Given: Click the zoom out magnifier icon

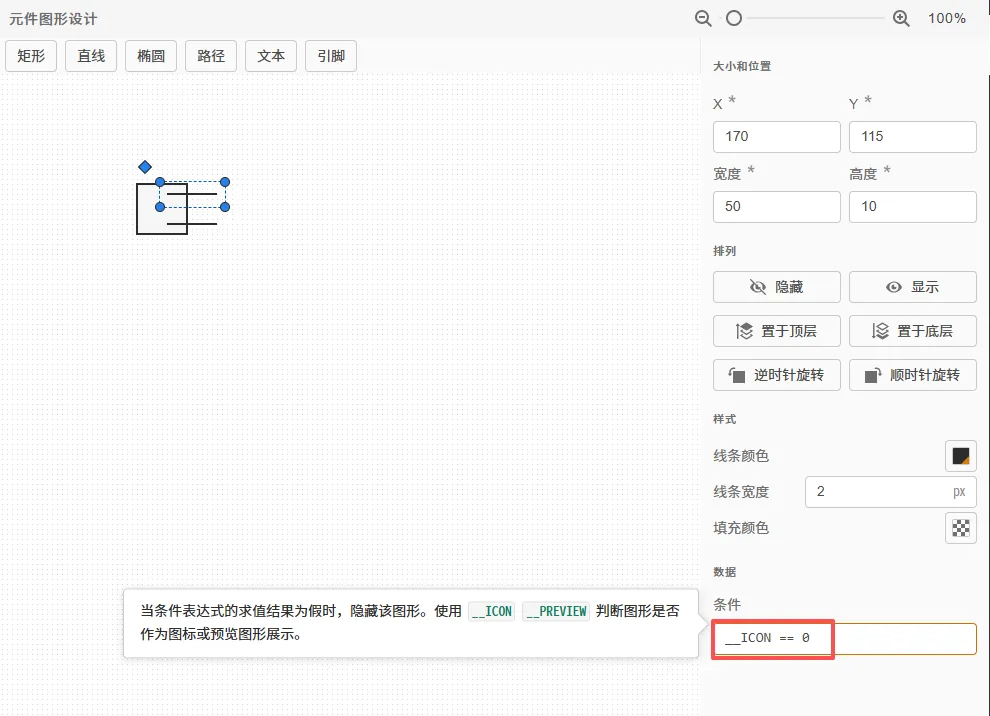Looking at the screenshot, I should [703, 18].
